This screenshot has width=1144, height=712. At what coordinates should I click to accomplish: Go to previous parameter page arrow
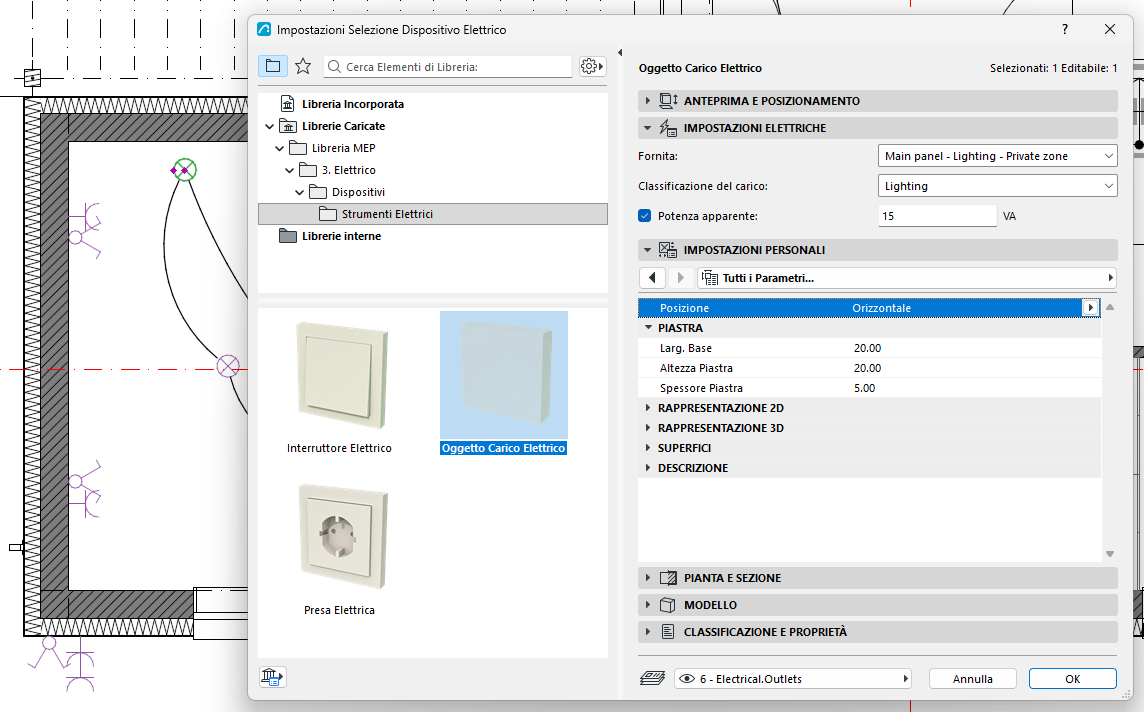652,278
